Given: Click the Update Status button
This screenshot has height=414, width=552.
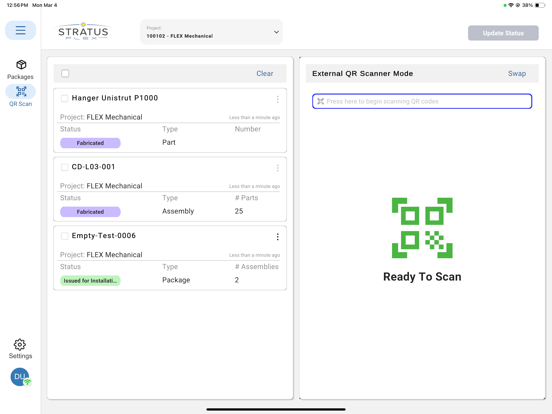Looking at the screenshot, I should (x=503, y=33).
